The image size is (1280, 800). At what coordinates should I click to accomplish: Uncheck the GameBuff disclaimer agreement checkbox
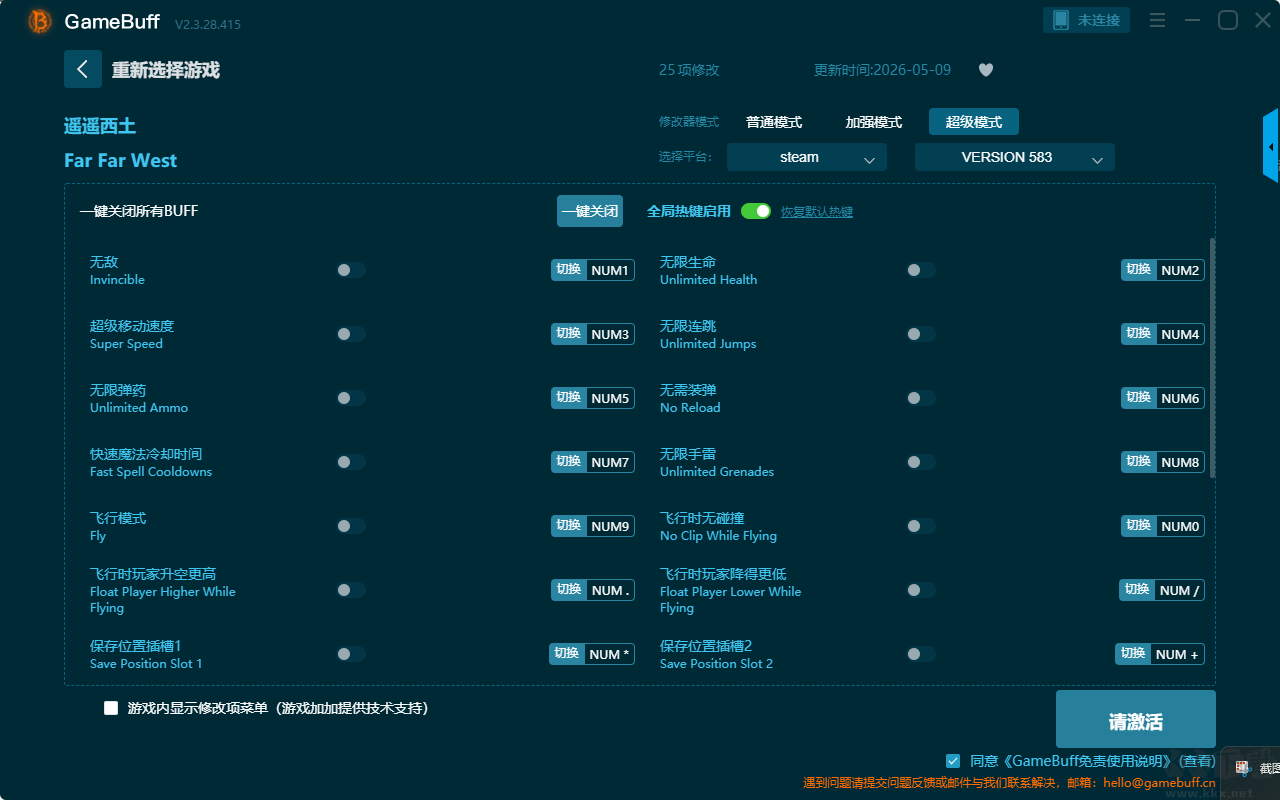(953, 761)
